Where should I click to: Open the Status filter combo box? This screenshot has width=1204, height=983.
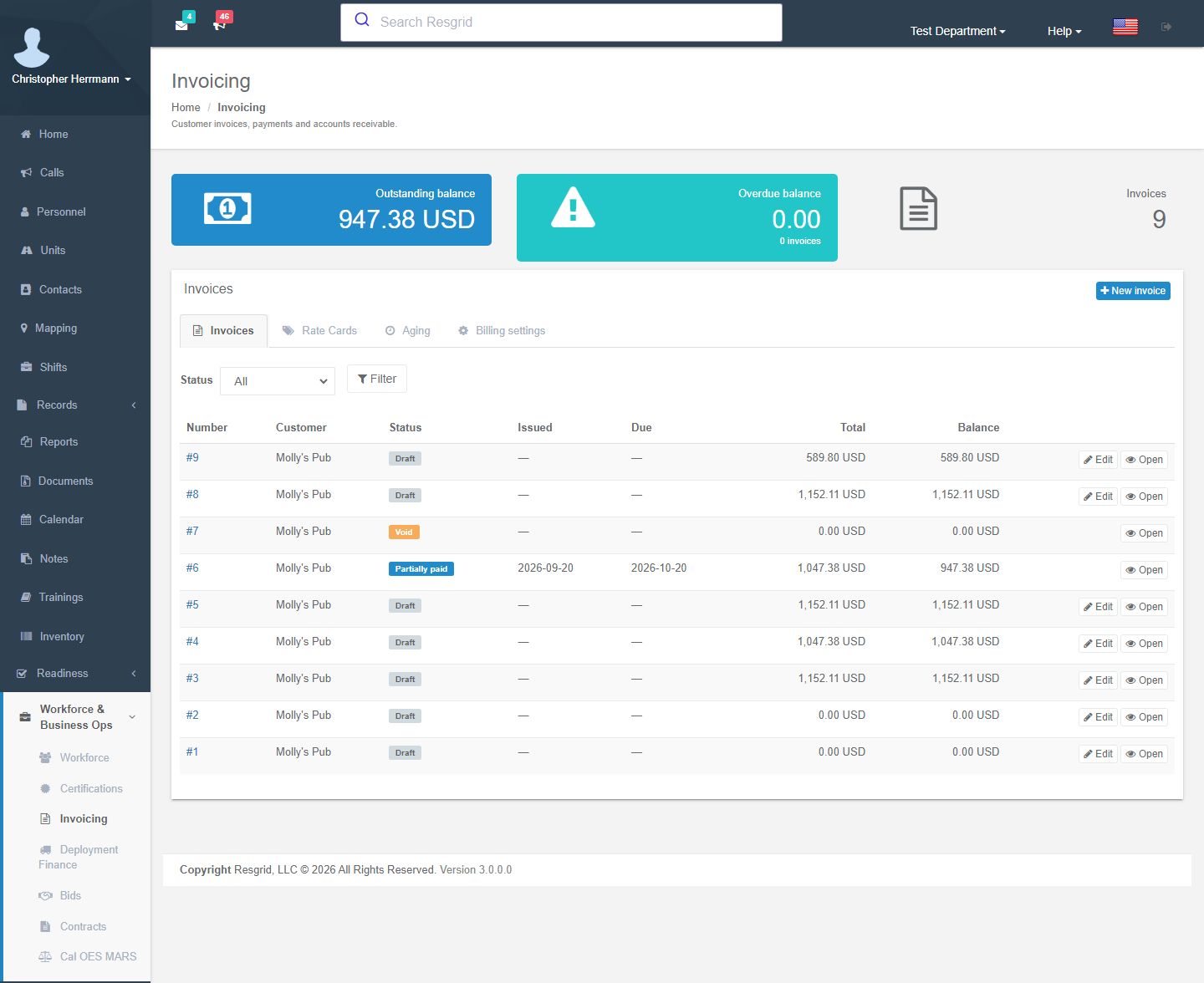pos(278,381)
